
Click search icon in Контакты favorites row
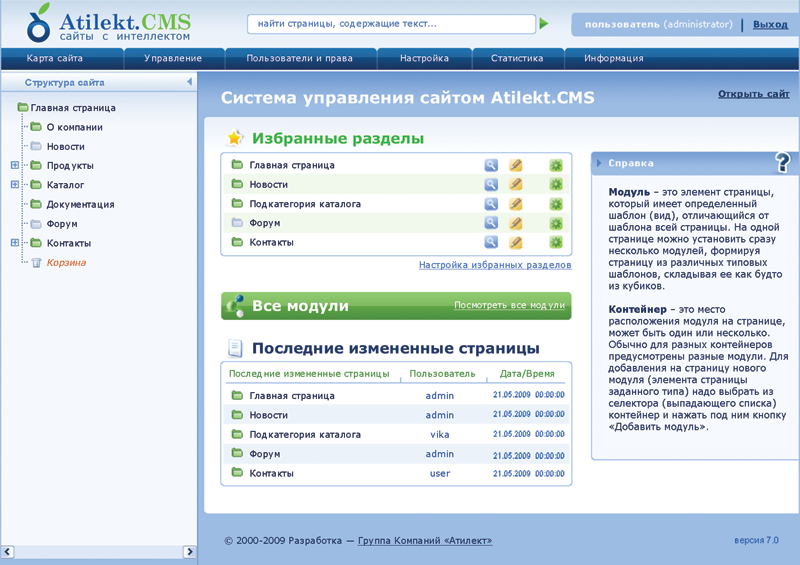[491, 242]
